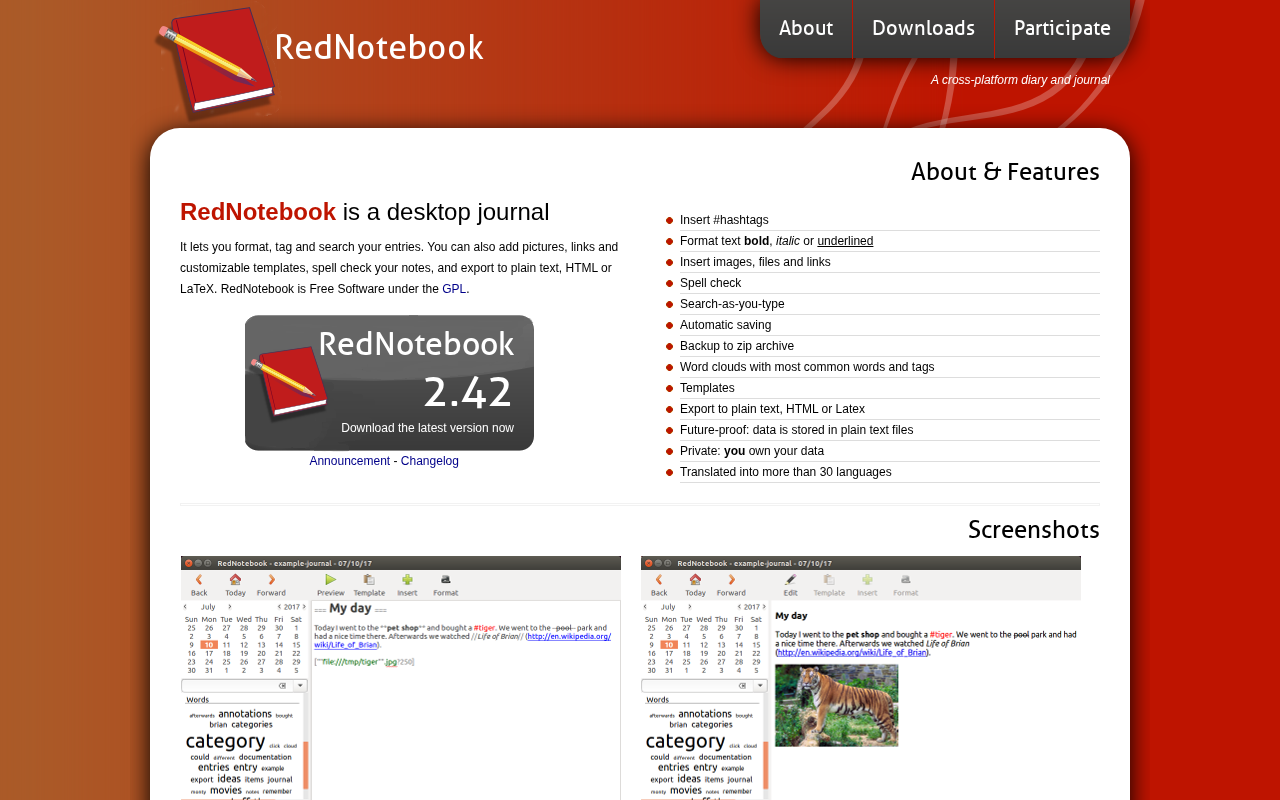Click the 'Screenshots' section heading
Image resolution: width=1280 pixels, height=800 pixels.
[x=1034, y=530]
